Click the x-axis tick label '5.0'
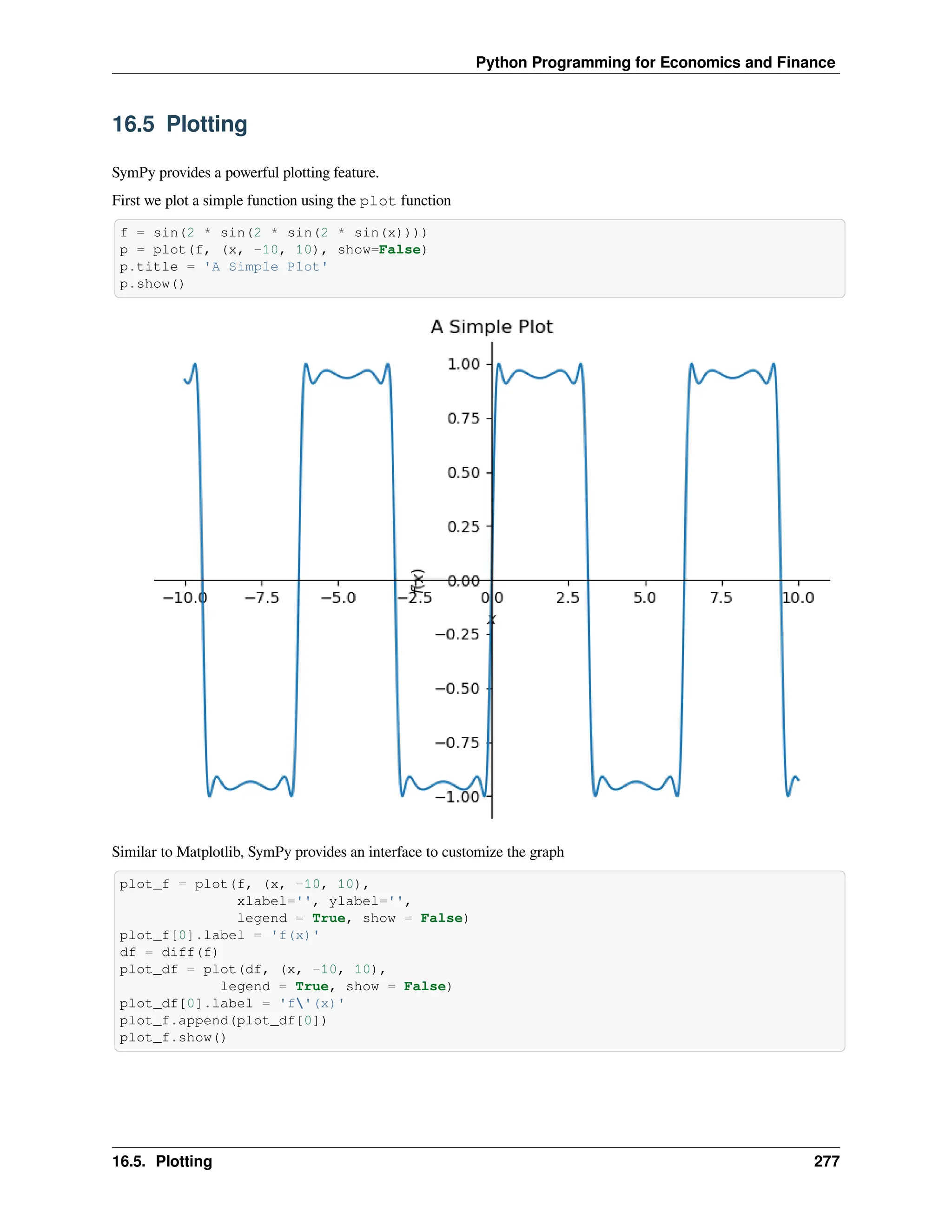 (x=645, y=597)
